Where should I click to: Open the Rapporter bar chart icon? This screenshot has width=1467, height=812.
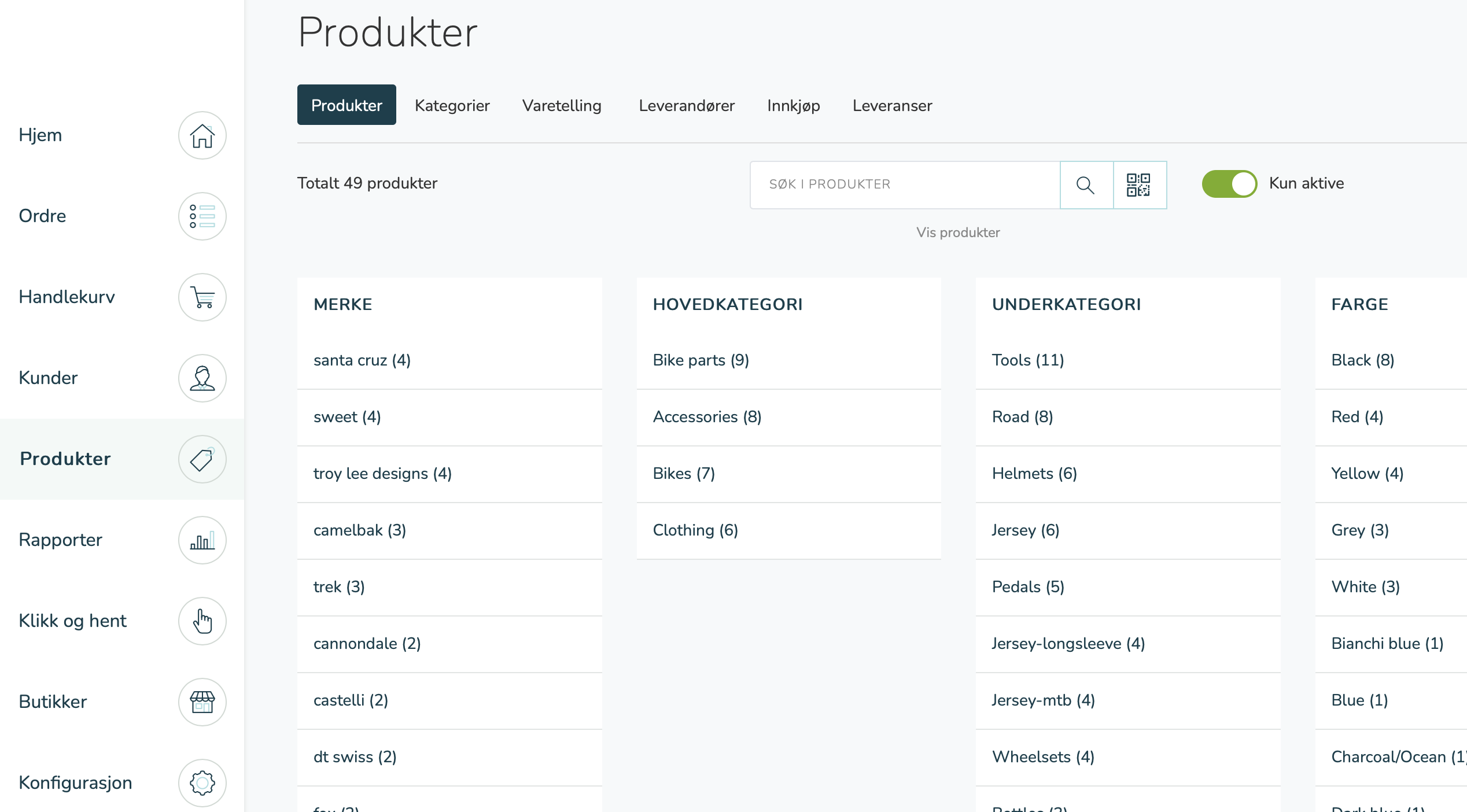pyautogui.click(x=202, y=540)
